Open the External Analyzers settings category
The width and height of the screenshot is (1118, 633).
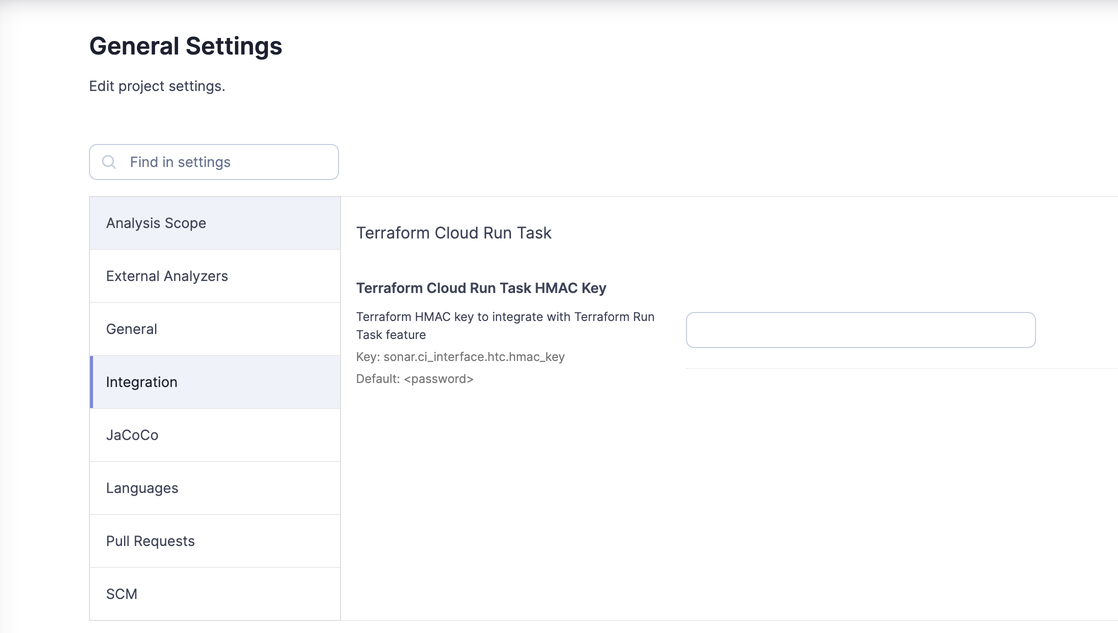click(165, 275)
